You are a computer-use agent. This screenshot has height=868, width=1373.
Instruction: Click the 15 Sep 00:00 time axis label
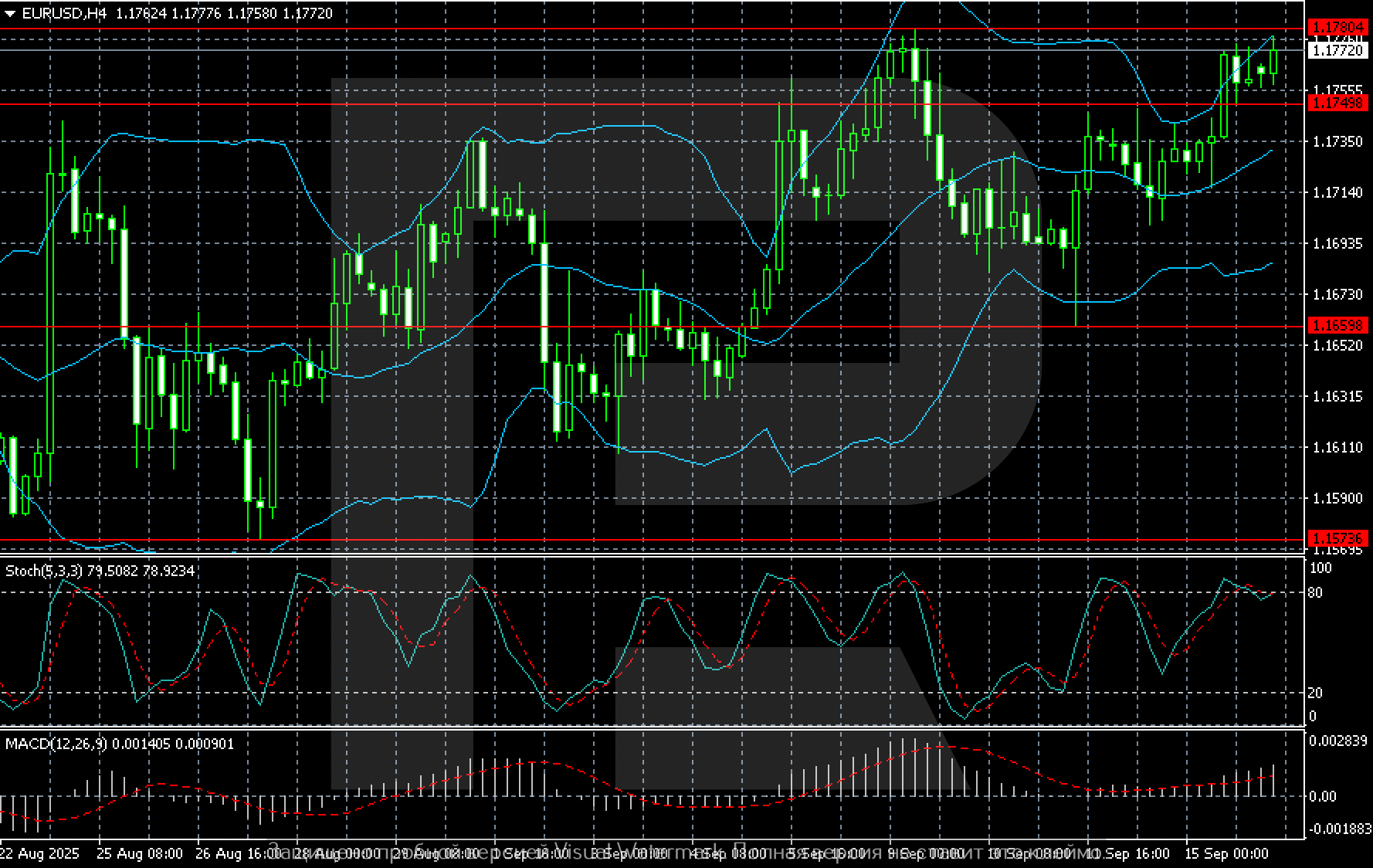(1226, 853)
